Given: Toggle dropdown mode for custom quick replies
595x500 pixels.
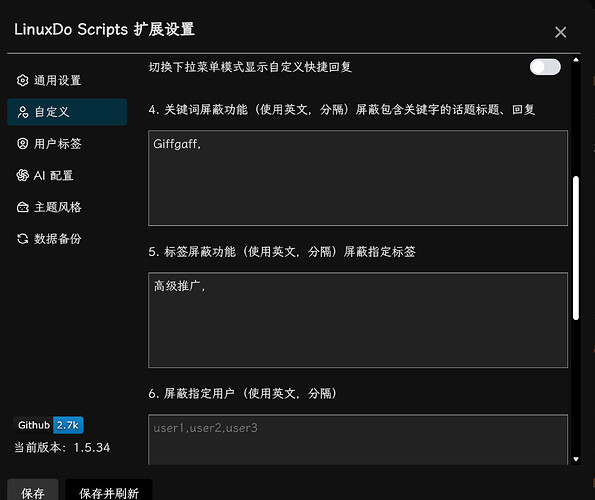Looking at the screenshot, I should (x=545, y=67).
